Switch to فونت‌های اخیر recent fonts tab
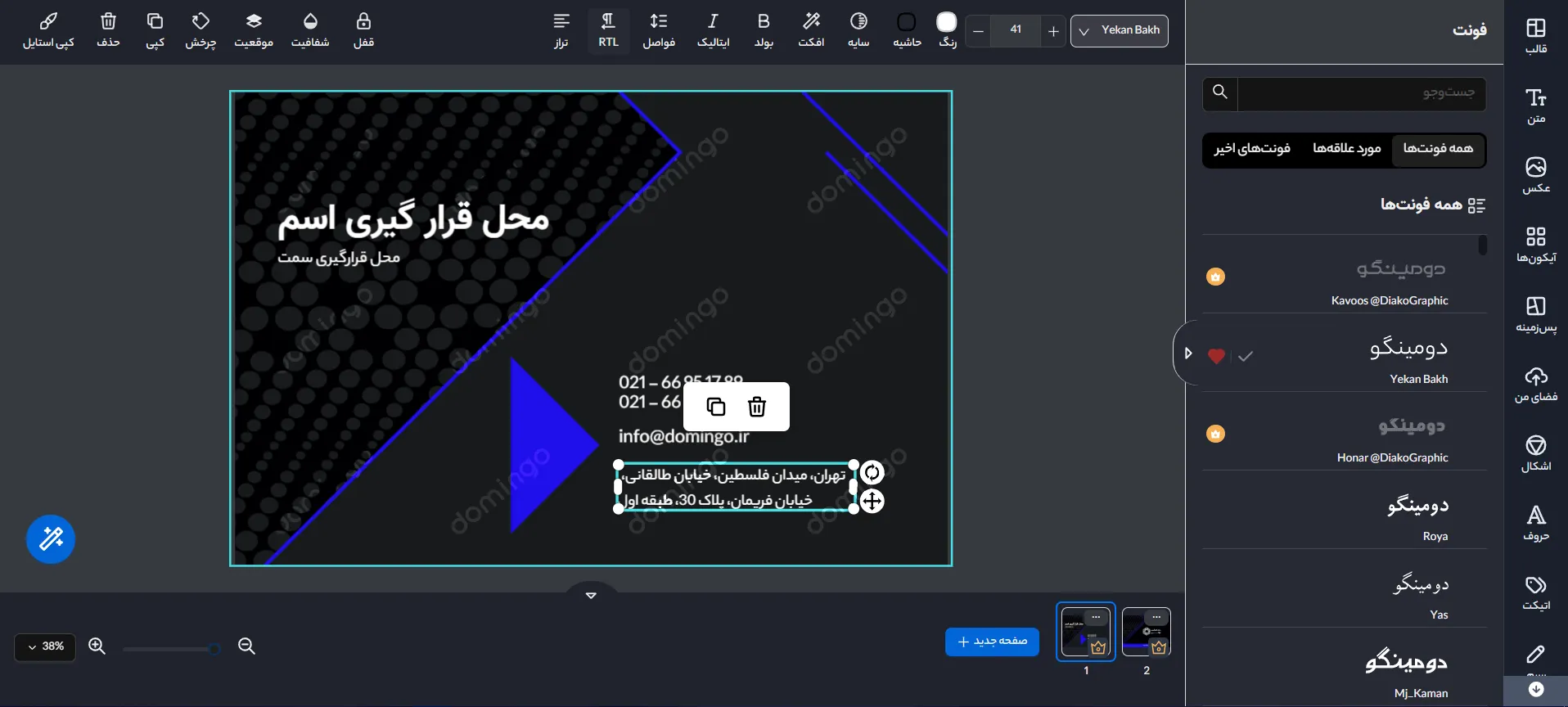1568x707 pixels. pos(1252,149)
